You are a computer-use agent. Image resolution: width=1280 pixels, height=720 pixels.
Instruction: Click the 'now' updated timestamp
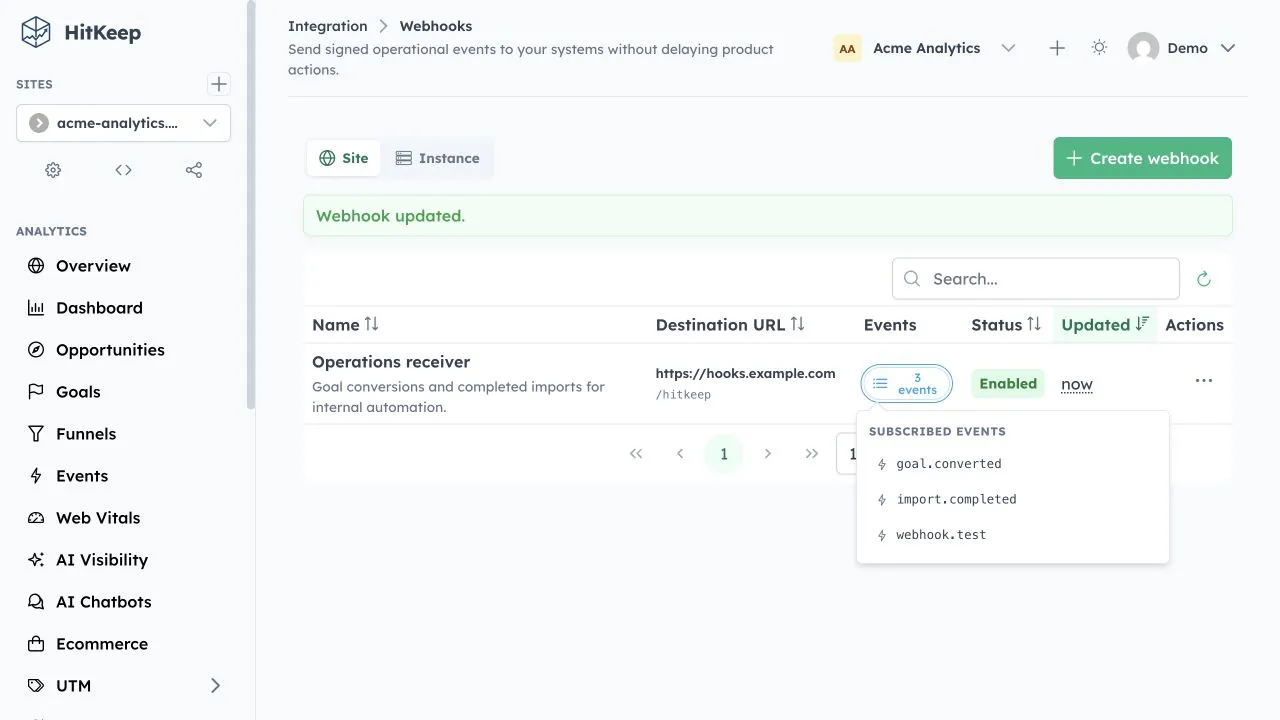1077,384
